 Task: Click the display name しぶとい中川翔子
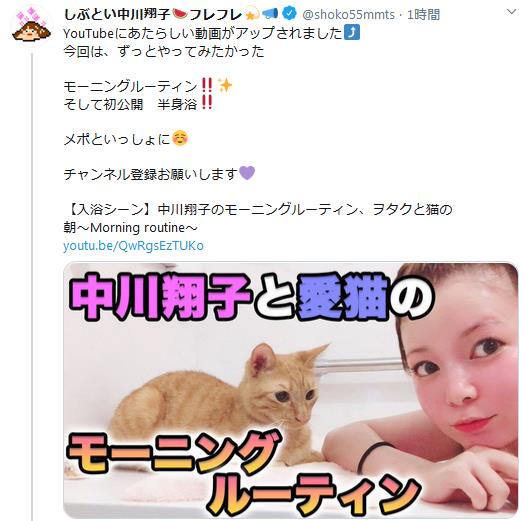pyautogui.click(x=117, y=14)
